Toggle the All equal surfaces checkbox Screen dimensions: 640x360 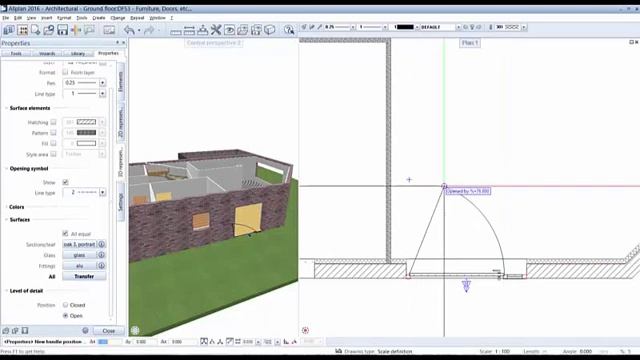tap(65, 233)
